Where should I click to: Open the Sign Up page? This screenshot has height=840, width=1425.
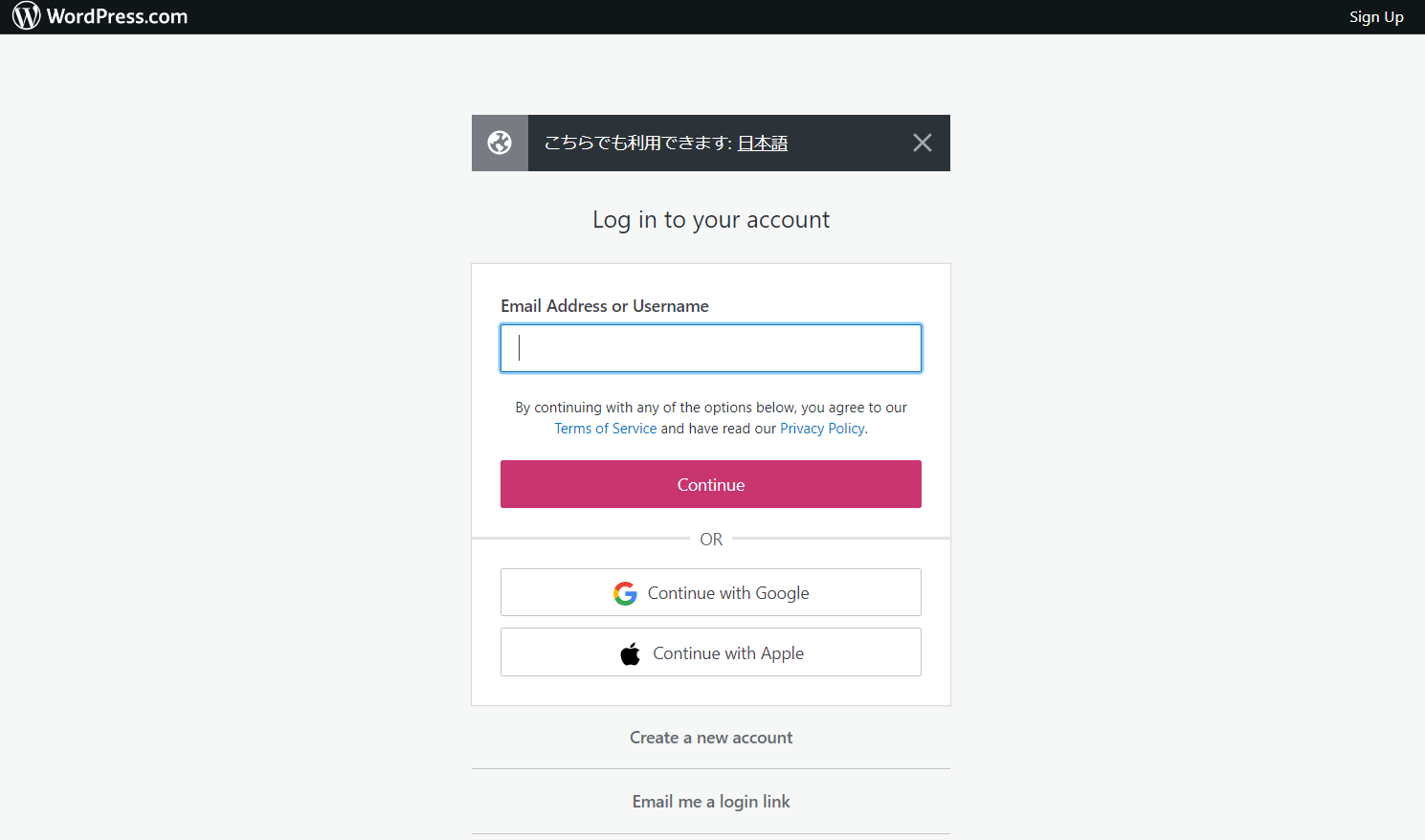(x=1375, y=16)
